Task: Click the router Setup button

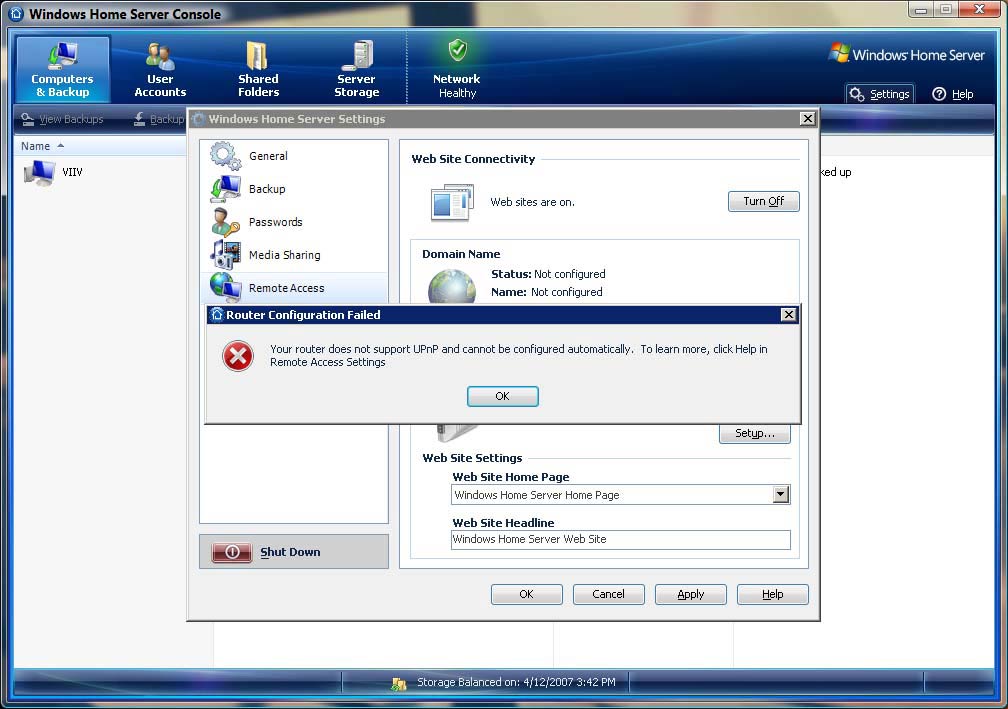Action: (x=754, y=434)
